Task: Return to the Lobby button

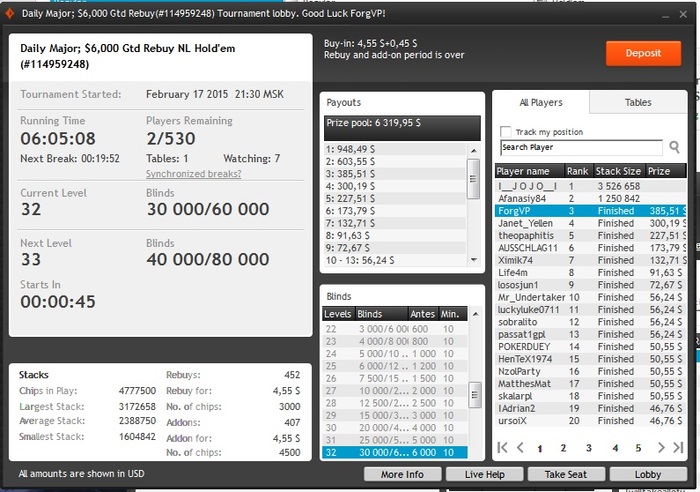Action: (x=648, y=474)
